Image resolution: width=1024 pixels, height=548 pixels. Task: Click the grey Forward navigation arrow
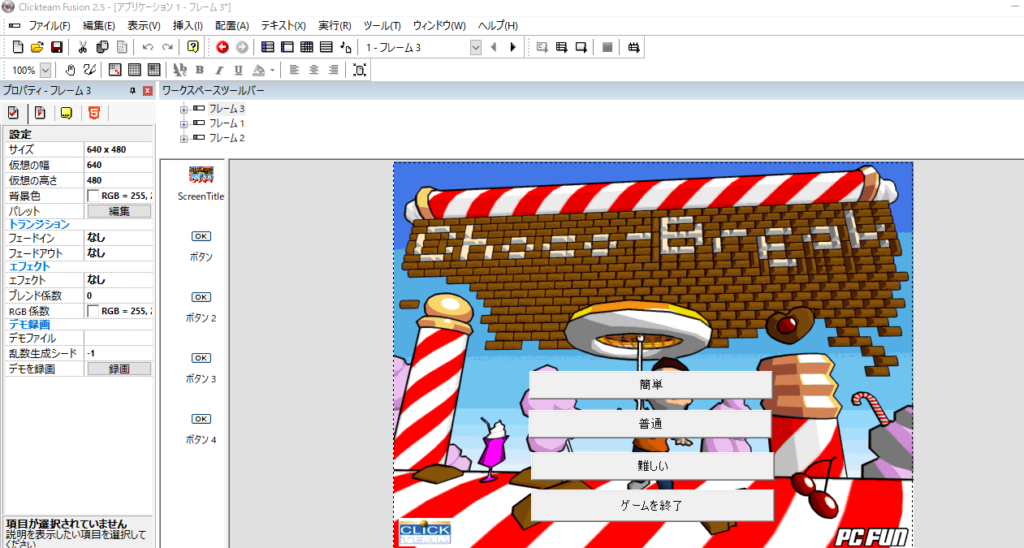click(242, 47)
